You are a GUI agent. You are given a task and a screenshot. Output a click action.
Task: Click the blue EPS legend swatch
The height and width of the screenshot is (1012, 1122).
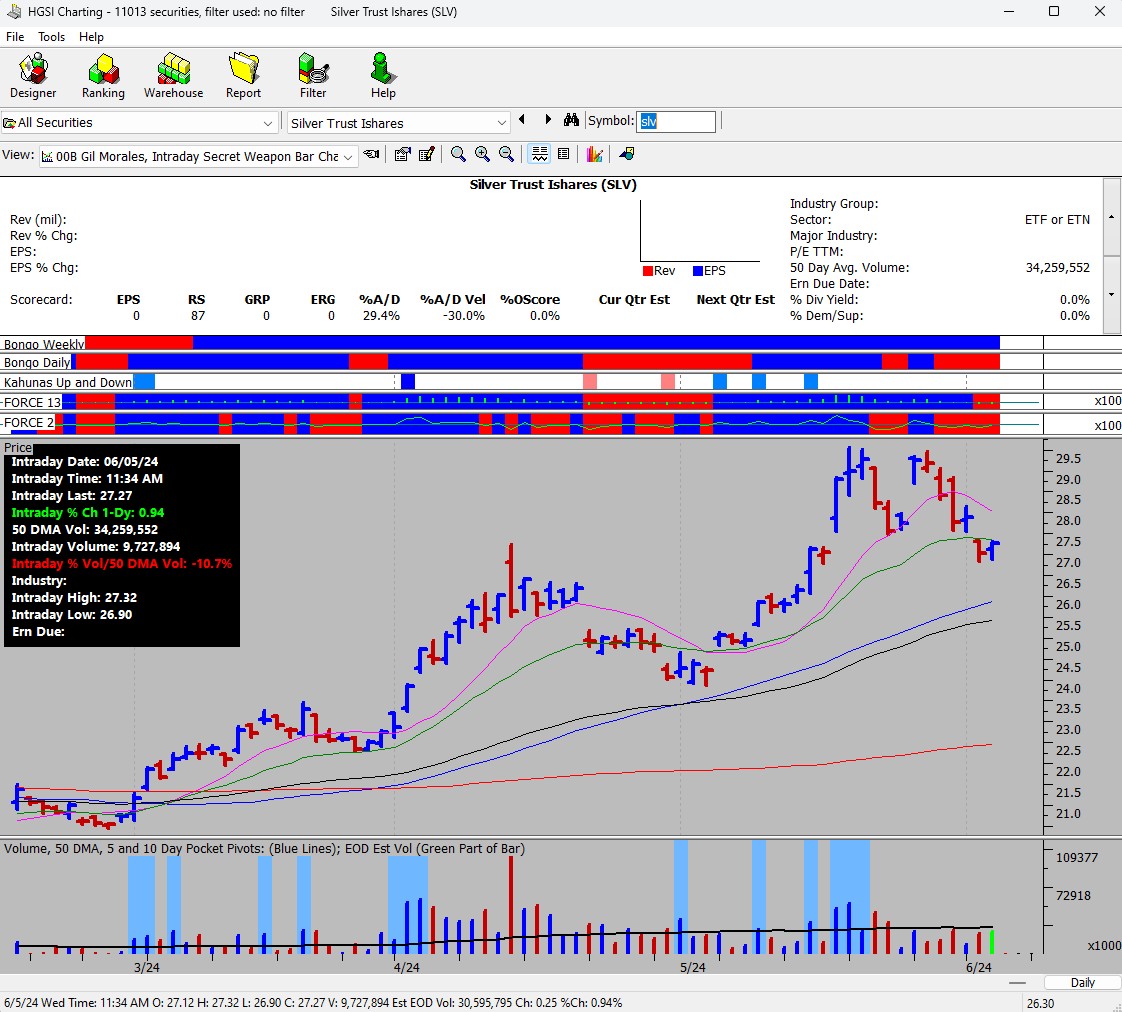click(x=698, y=271)
